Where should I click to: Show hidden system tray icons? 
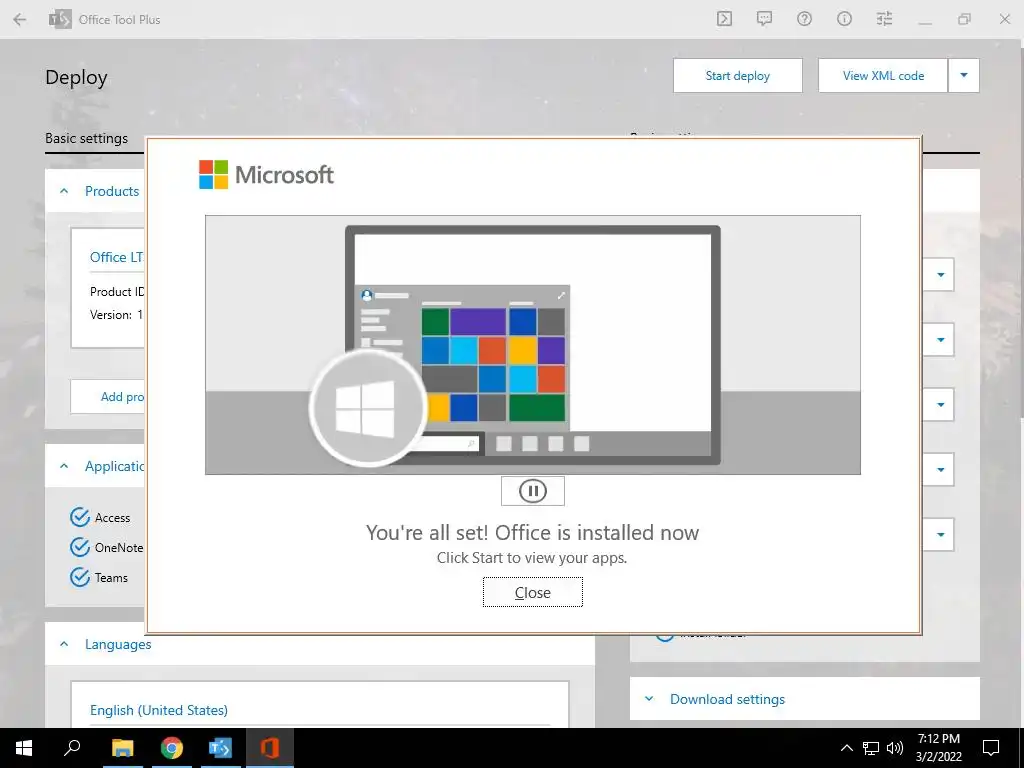pyautogui.click(x=846, y=748)
